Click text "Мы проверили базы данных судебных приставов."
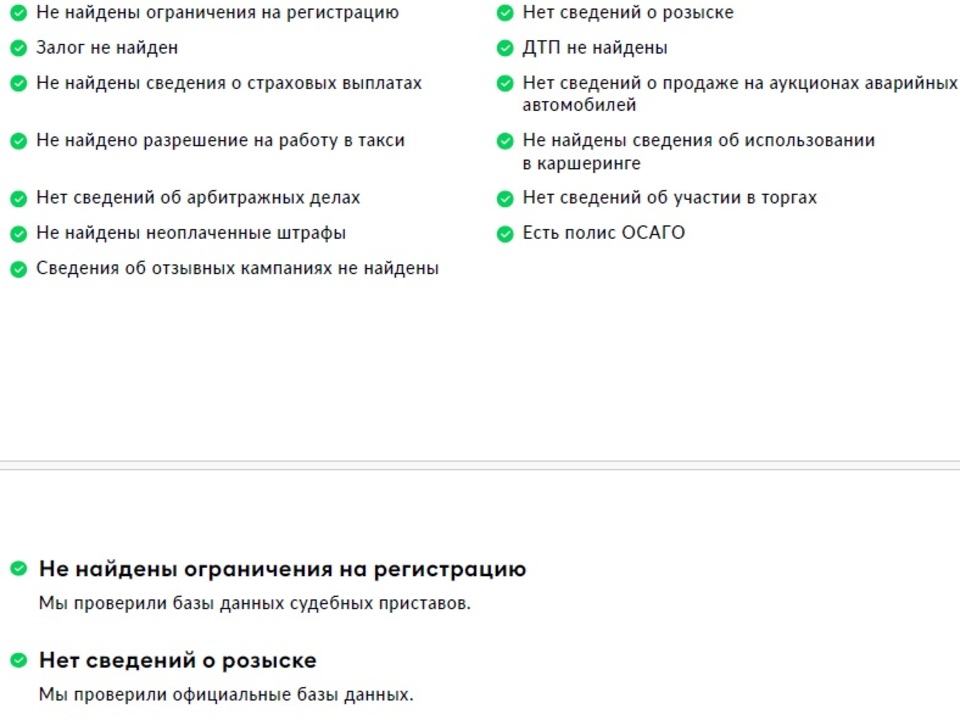This screenshot has width=960, height=720. click(254, 603)
